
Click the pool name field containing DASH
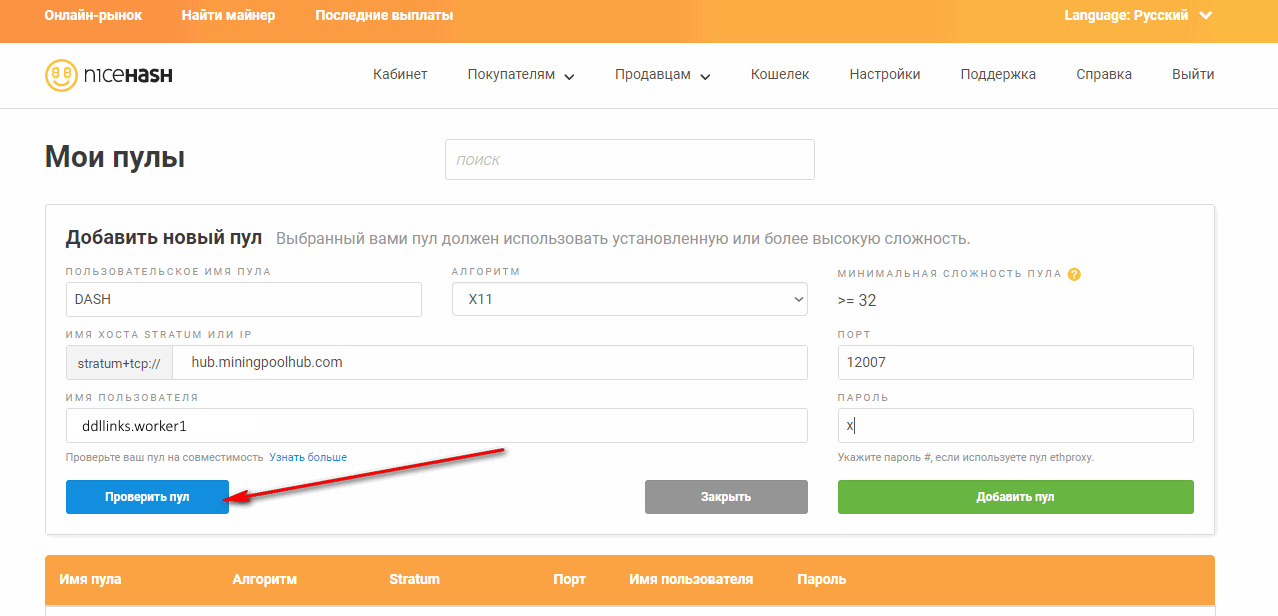(244, 299)
